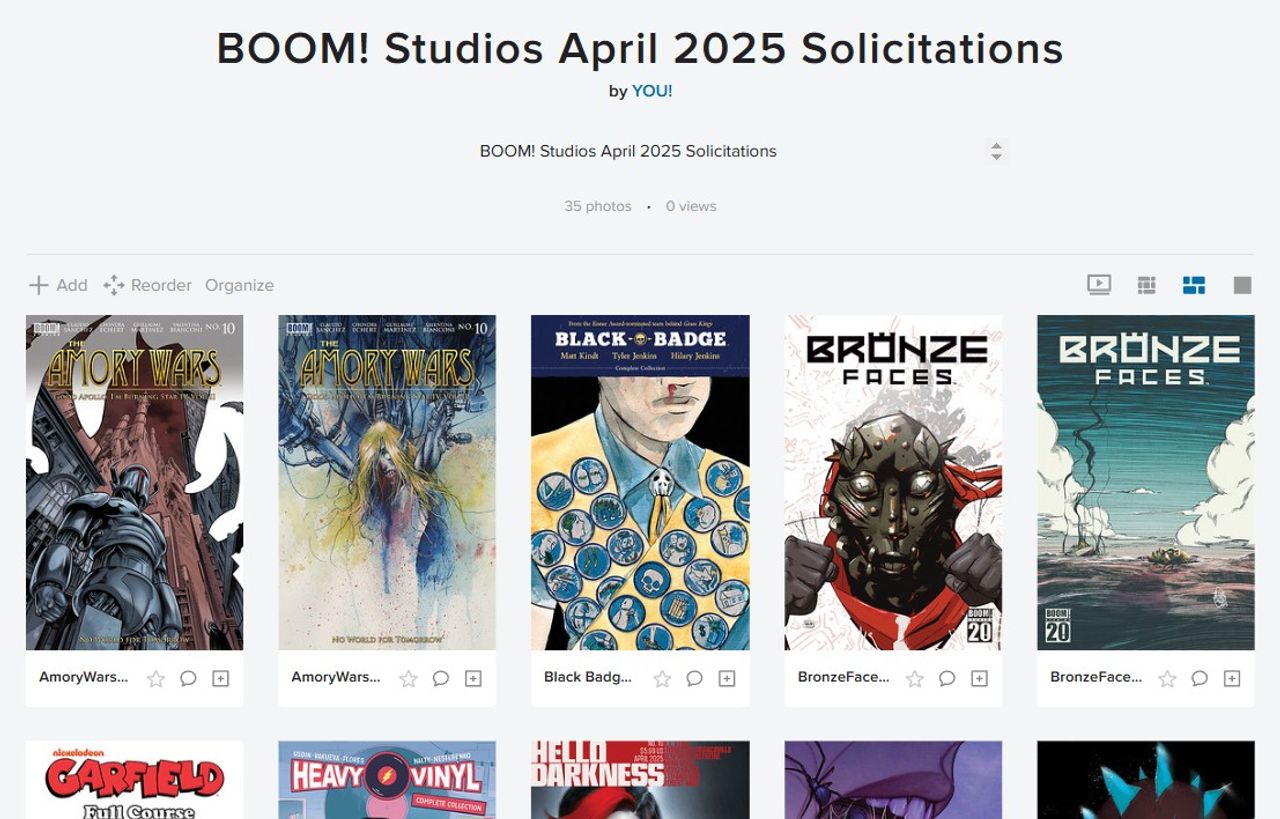The image size is (1280, 819).
Task: Add BronzeFaces ocean cover to album
Action: [1232, 678]
